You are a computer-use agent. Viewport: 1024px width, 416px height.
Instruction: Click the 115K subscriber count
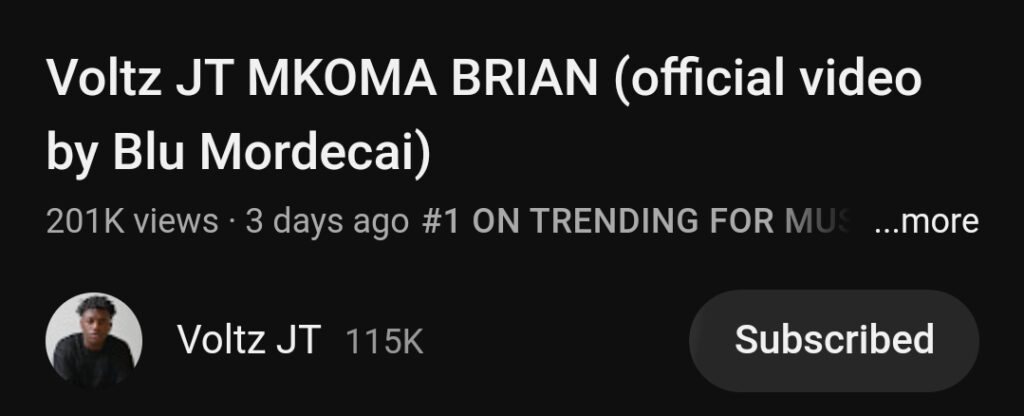[384, 342]
